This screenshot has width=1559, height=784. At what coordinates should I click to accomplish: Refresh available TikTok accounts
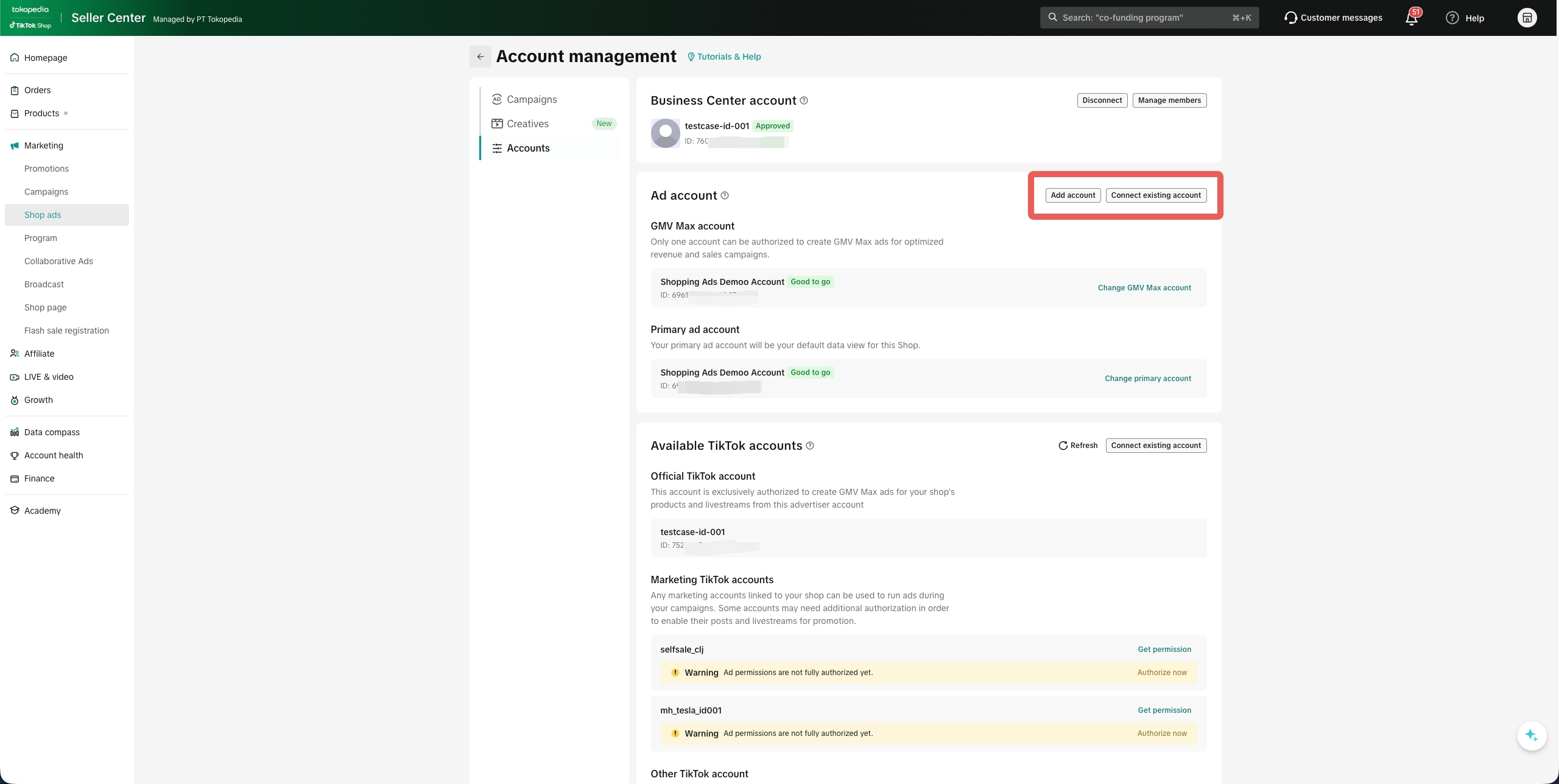coord(1078,446)
